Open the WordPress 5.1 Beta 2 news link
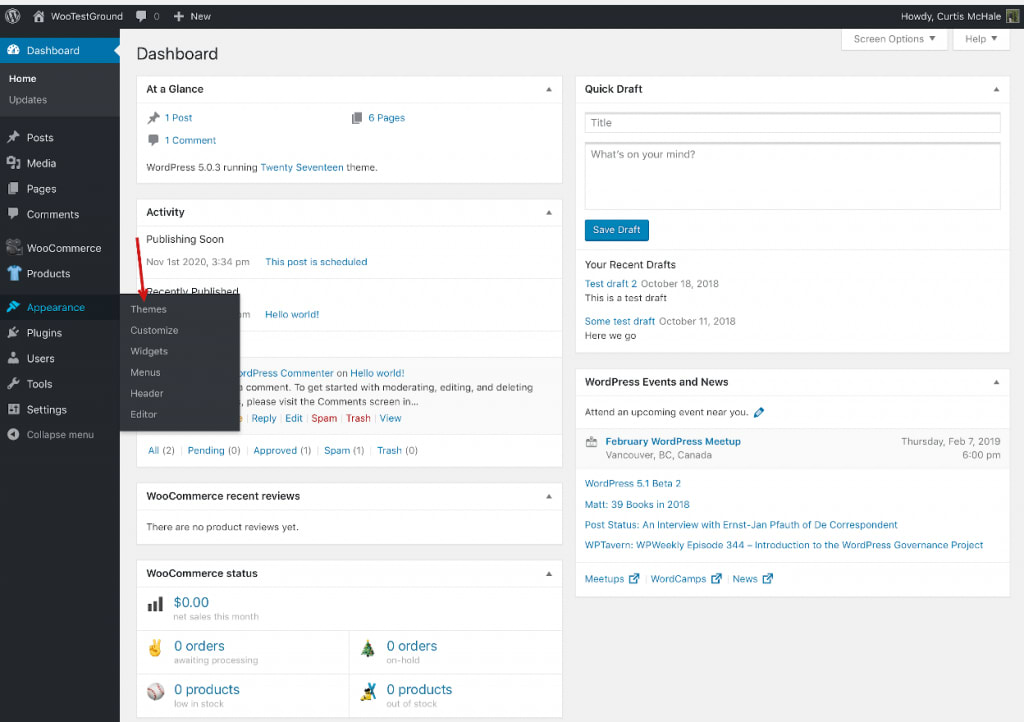The image size is (1024, 722). [632, 483]
